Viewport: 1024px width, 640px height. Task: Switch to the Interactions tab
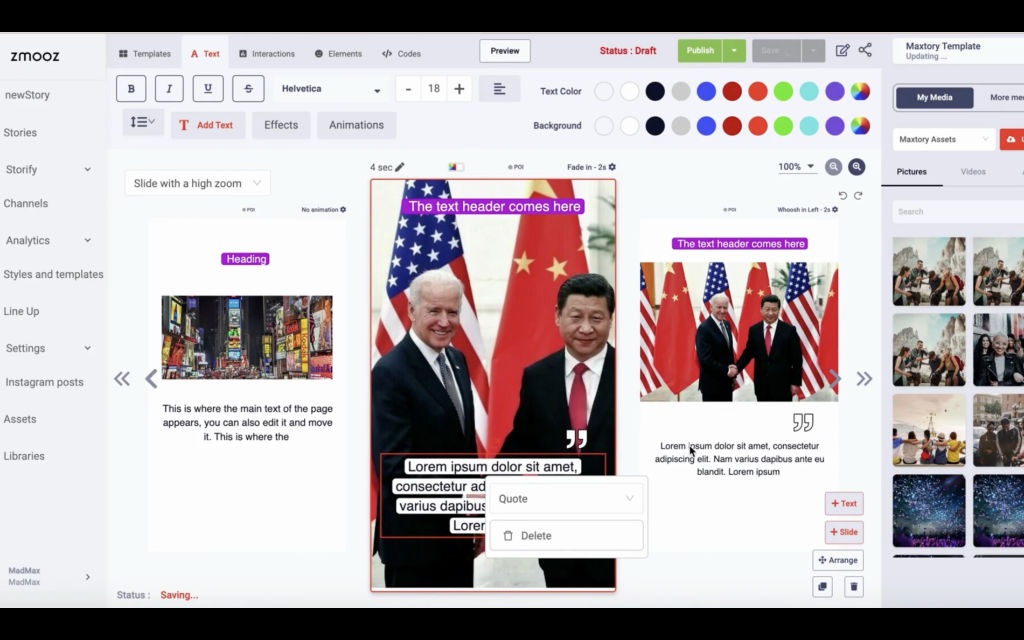pyautogui.click(x=266, y=54)
